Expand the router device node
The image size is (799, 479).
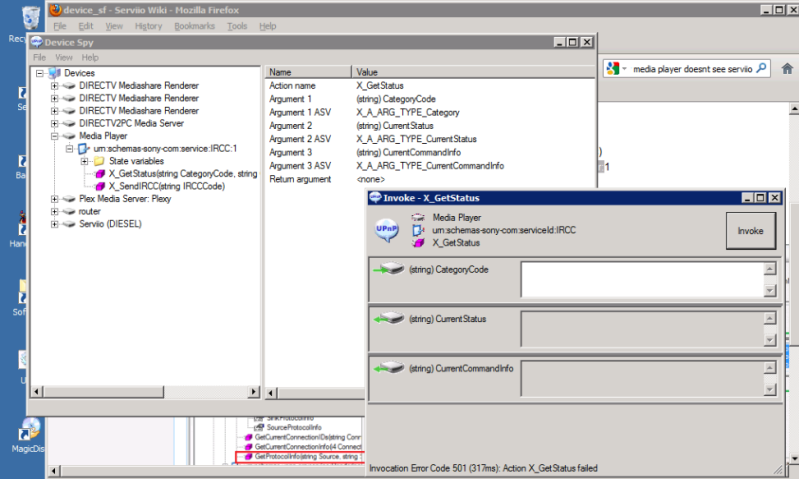tap(55, 211)
